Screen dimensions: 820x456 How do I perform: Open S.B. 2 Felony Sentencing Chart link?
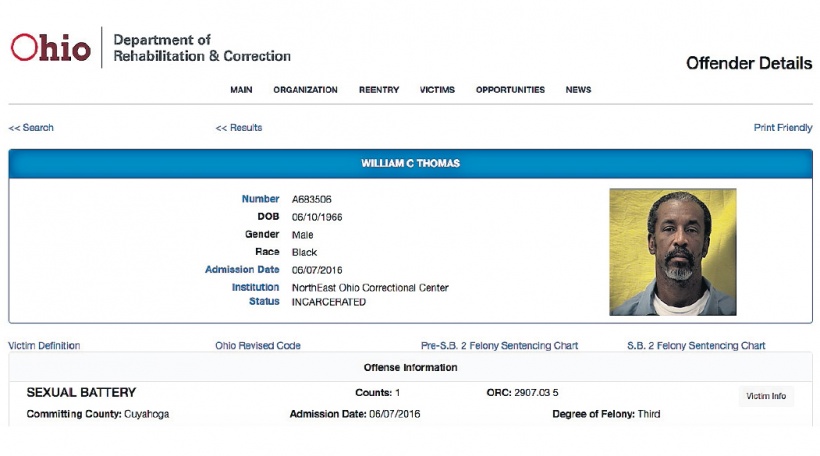(x=696, y=346)
